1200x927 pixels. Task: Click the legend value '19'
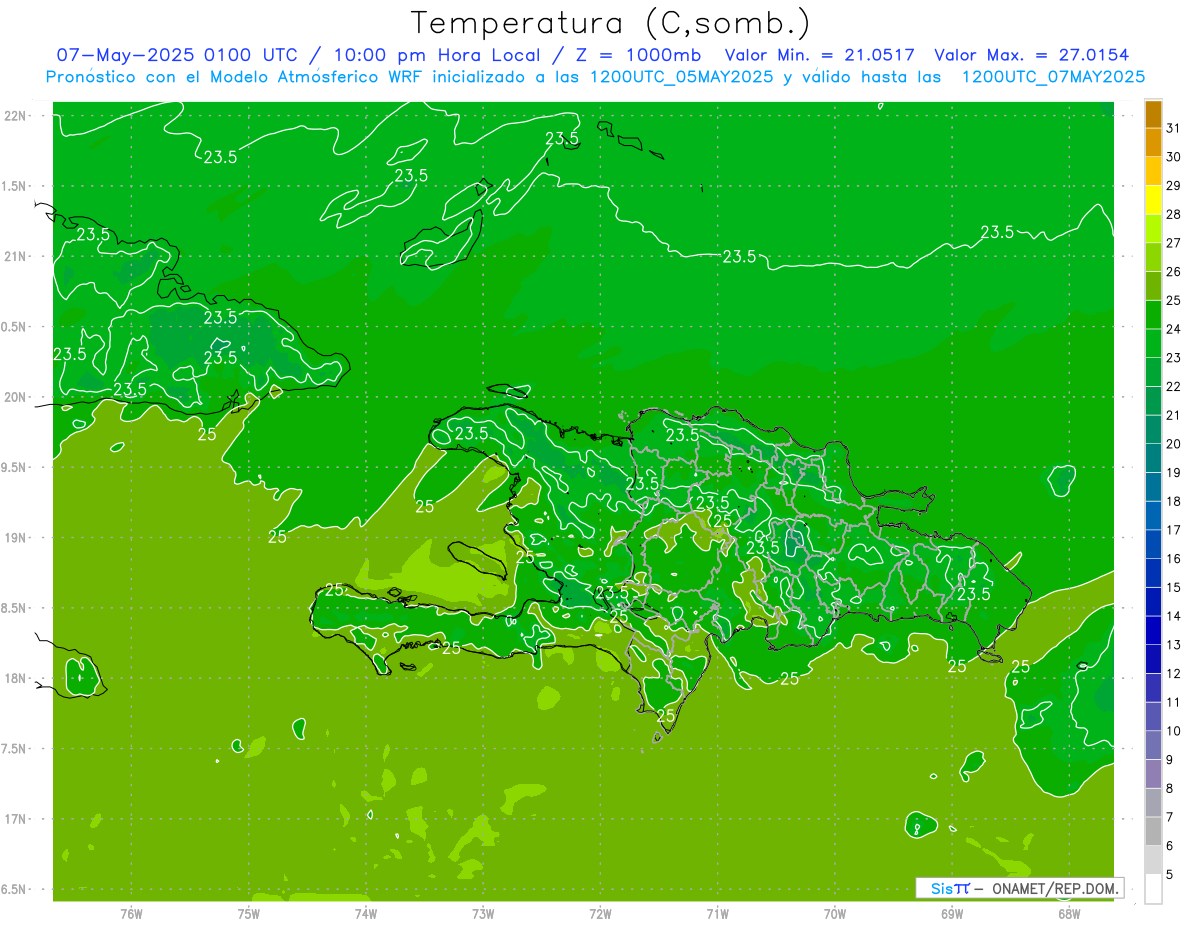1173,473
